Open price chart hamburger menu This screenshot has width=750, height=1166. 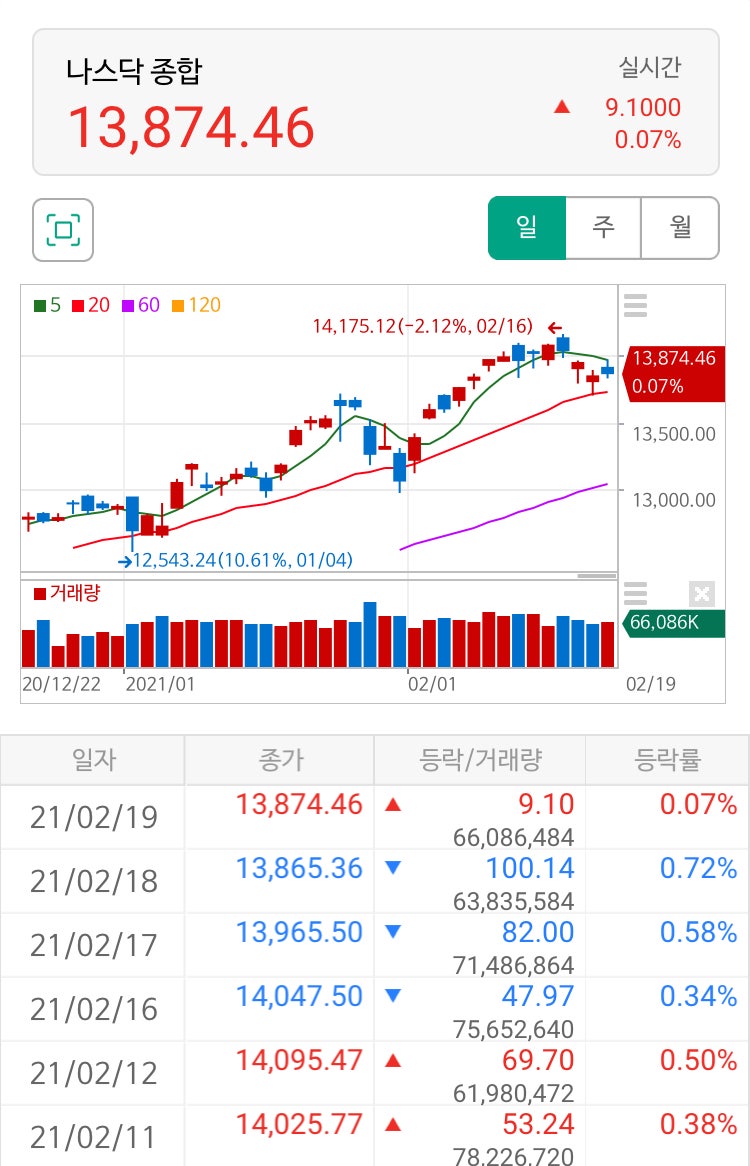636,306
